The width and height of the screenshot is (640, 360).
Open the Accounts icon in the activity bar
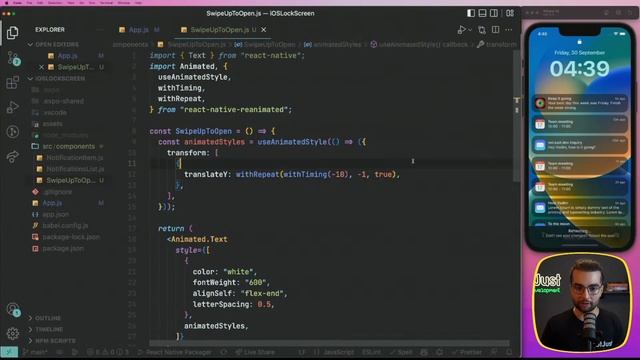click(13, 309)
